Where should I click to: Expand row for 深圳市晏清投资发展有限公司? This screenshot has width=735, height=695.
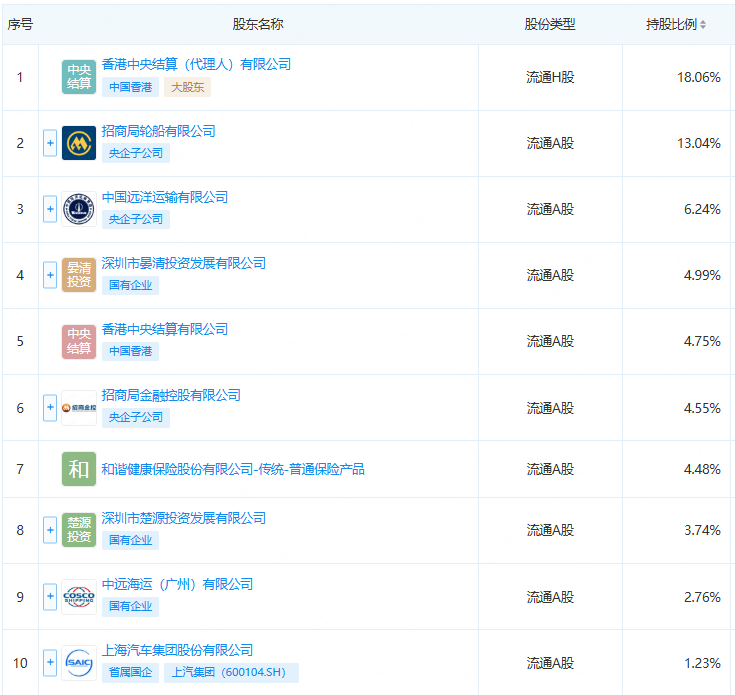click(x=50, y=275)
